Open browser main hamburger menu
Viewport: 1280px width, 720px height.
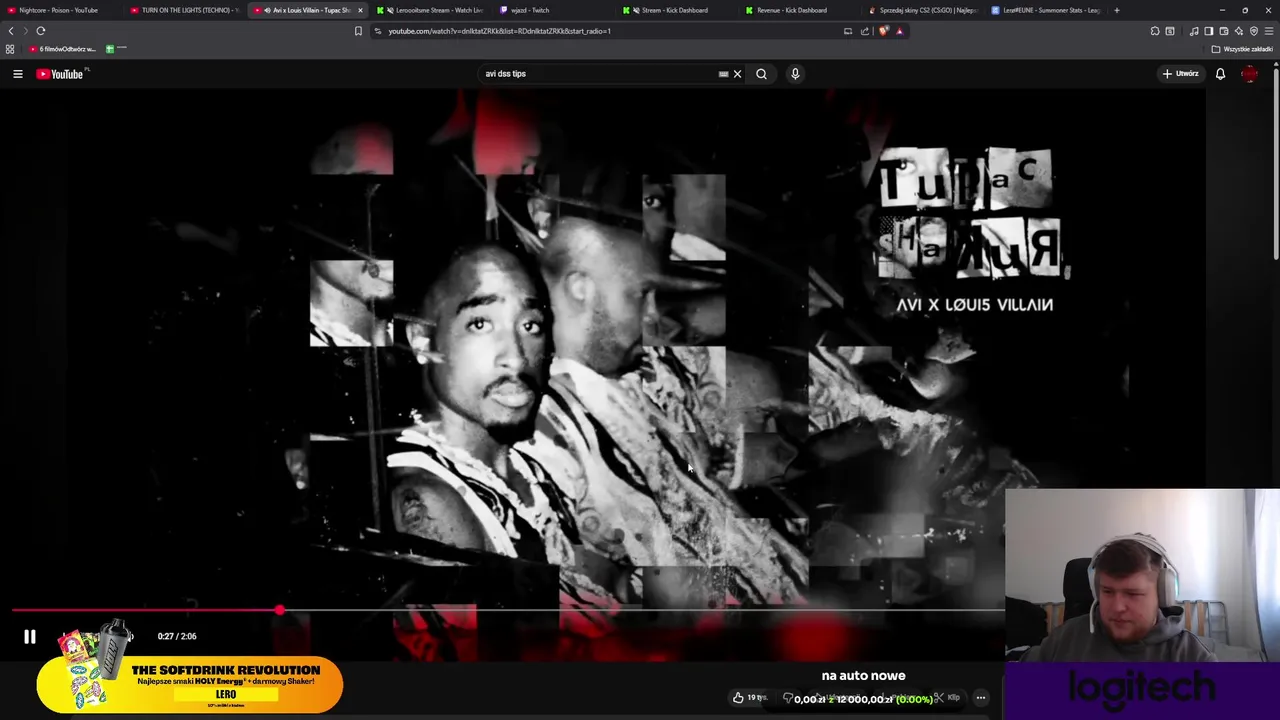(1269, 31)
